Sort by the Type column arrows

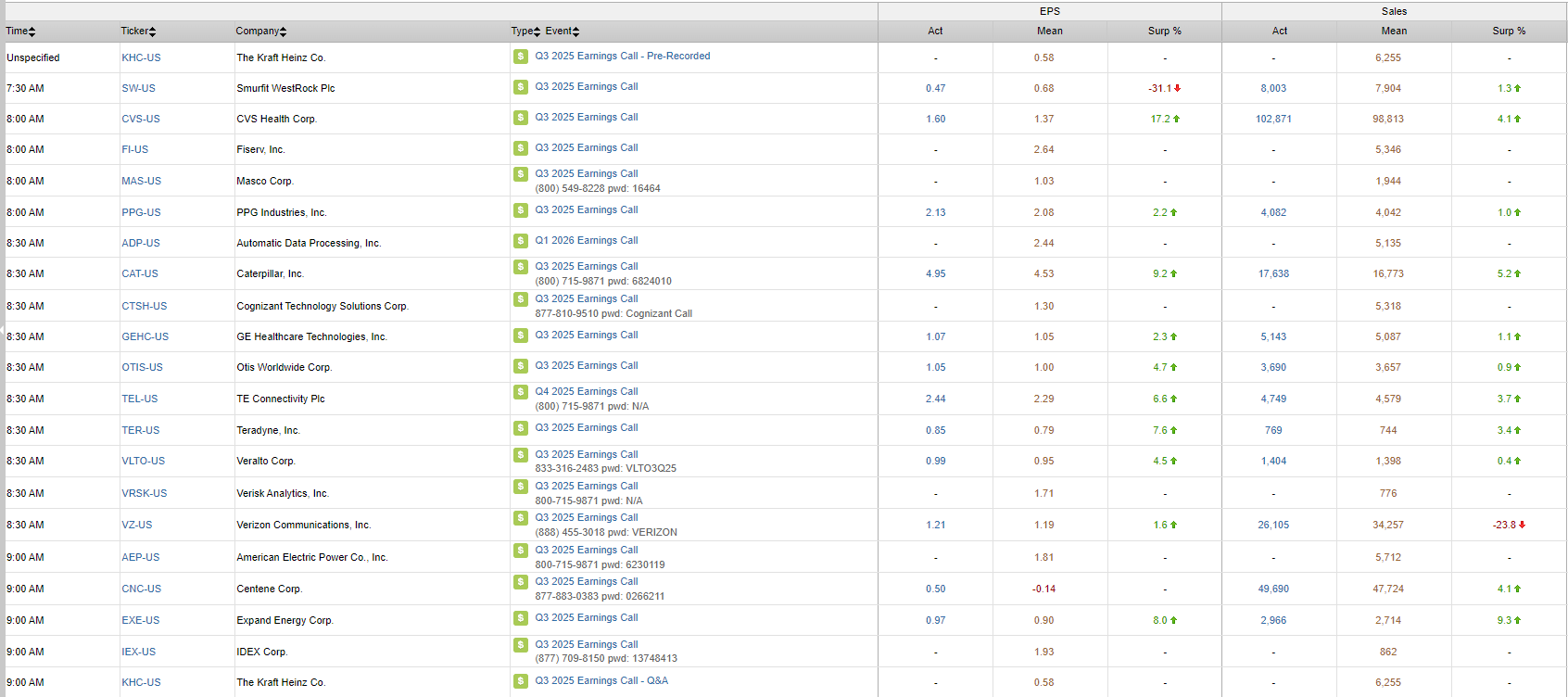[x=525, y=32]
